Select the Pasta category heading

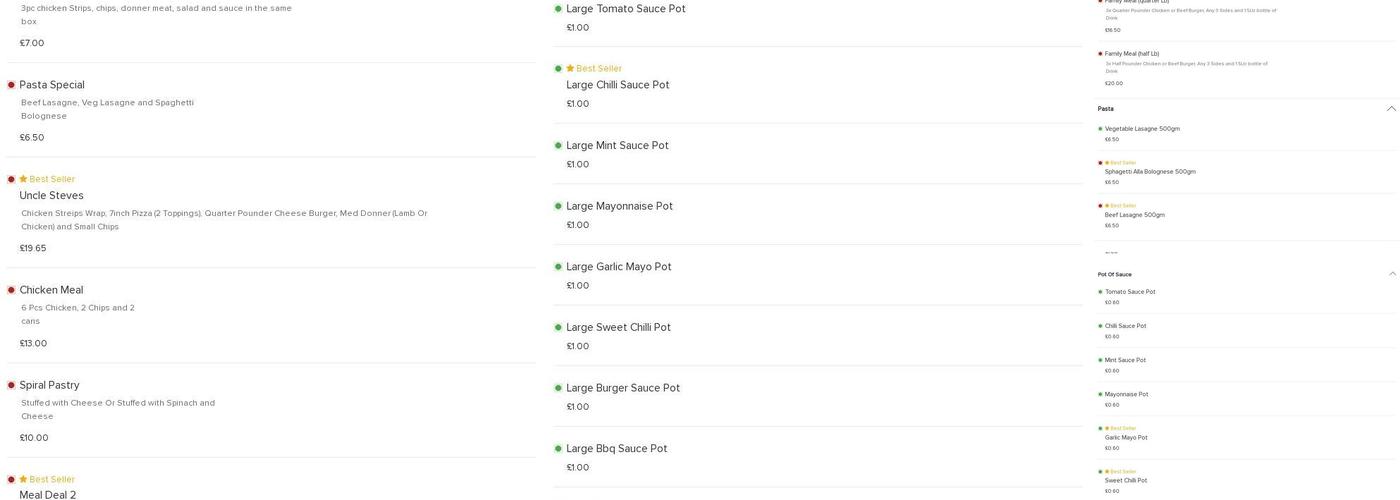(1105, 109)
